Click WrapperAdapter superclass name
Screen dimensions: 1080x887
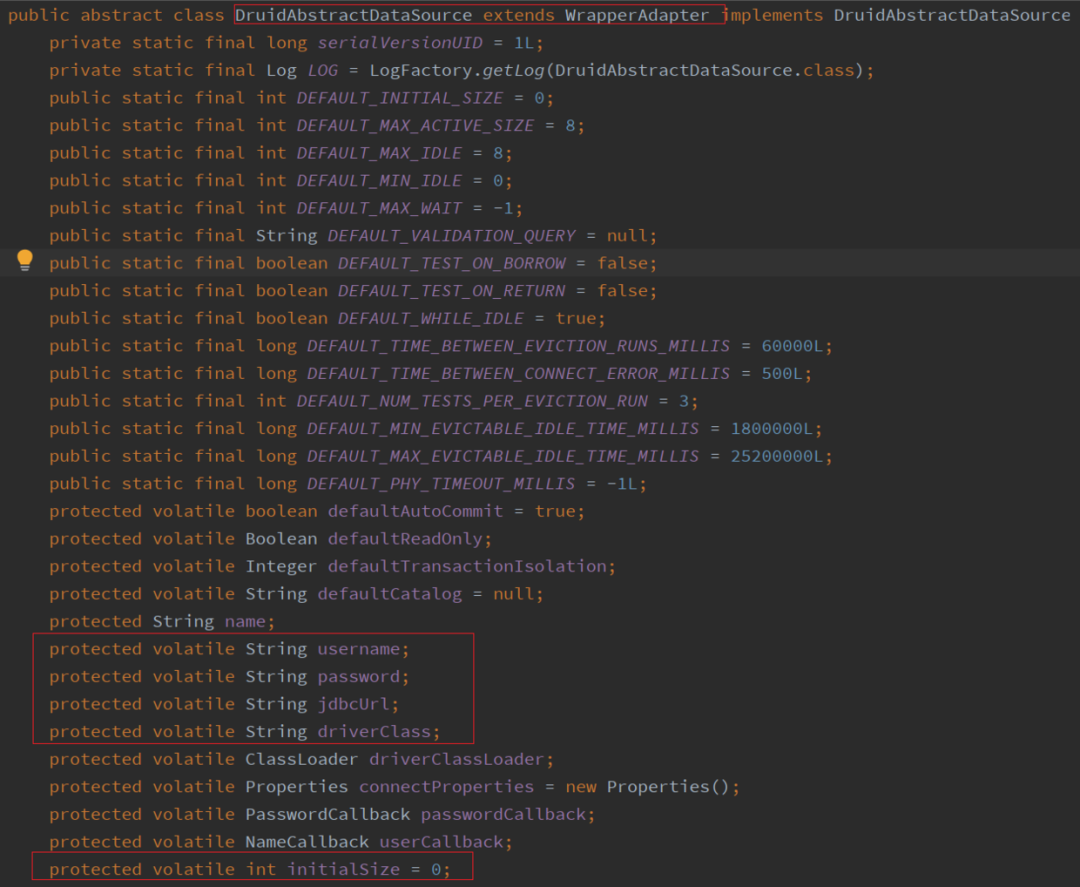[x=636, y=15]
